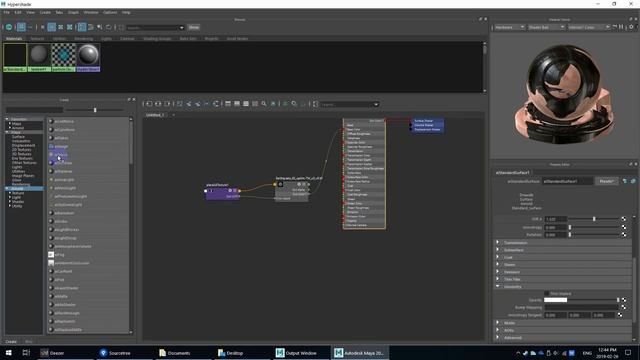Screen dimensions: 640x360
Task: Click the Anisotropy slider
Action: [x=594, y=227]
